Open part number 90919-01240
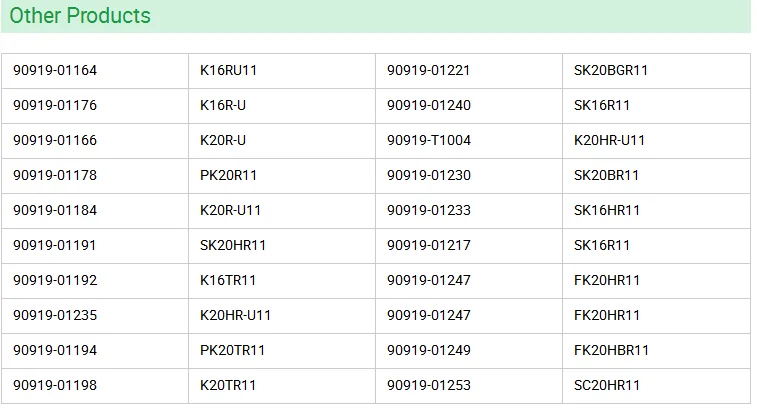 coord(428,106)
